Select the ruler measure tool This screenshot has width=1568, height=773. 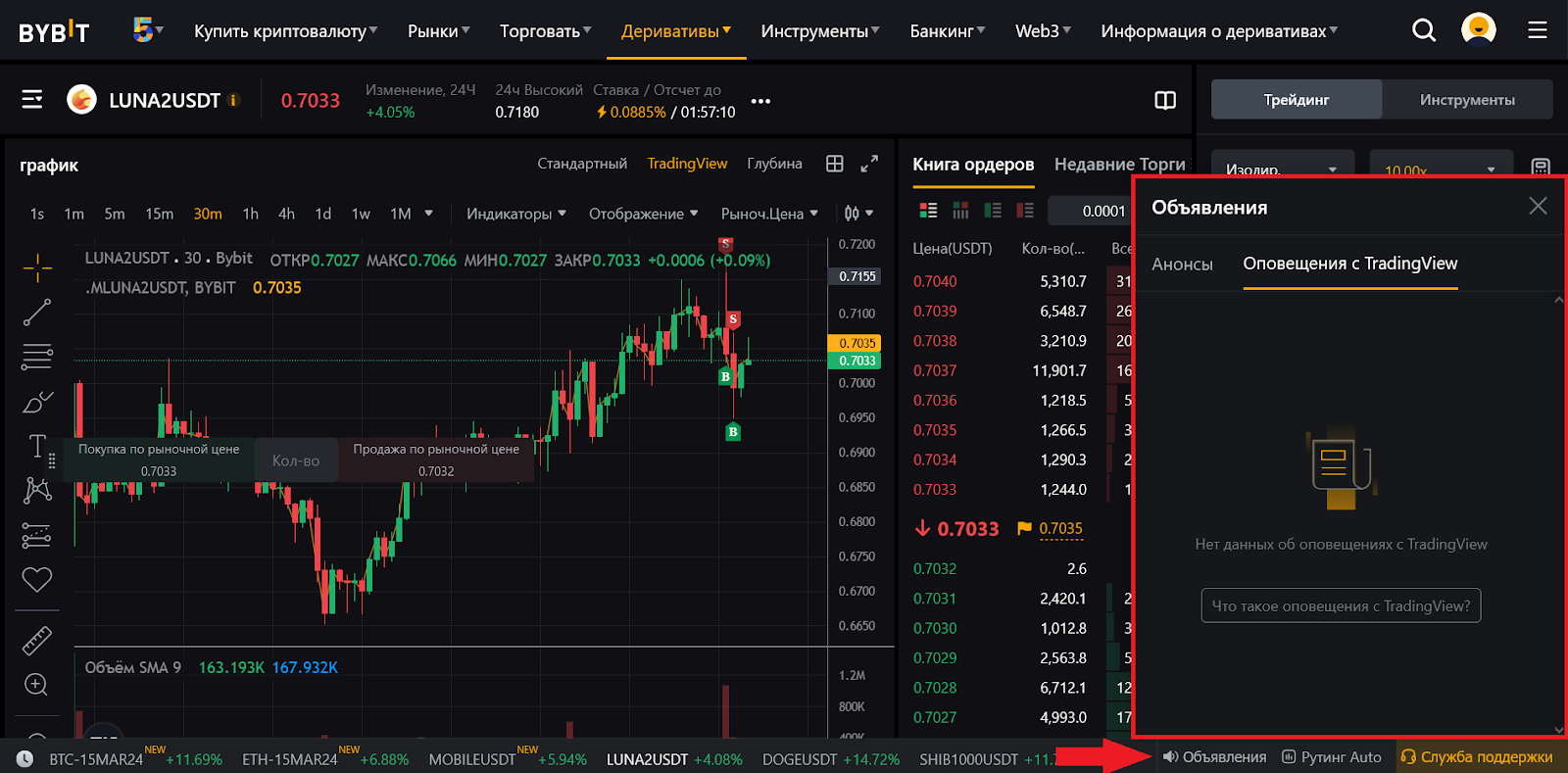(37, 641)
